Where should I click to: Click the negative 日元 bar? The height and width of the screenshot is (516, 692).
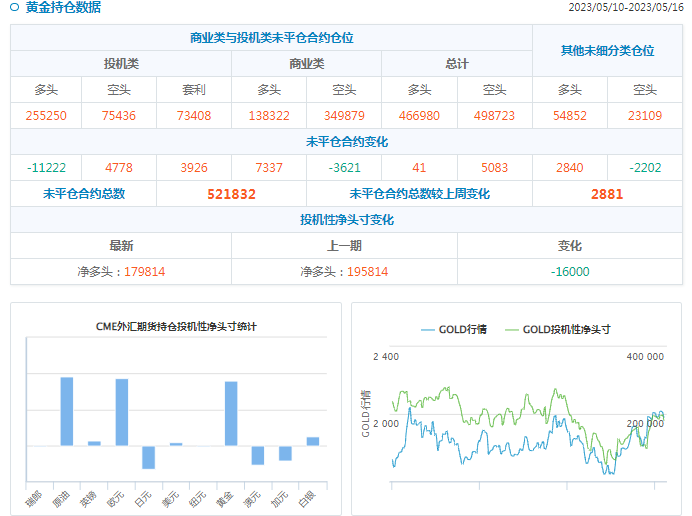point(148,457)
